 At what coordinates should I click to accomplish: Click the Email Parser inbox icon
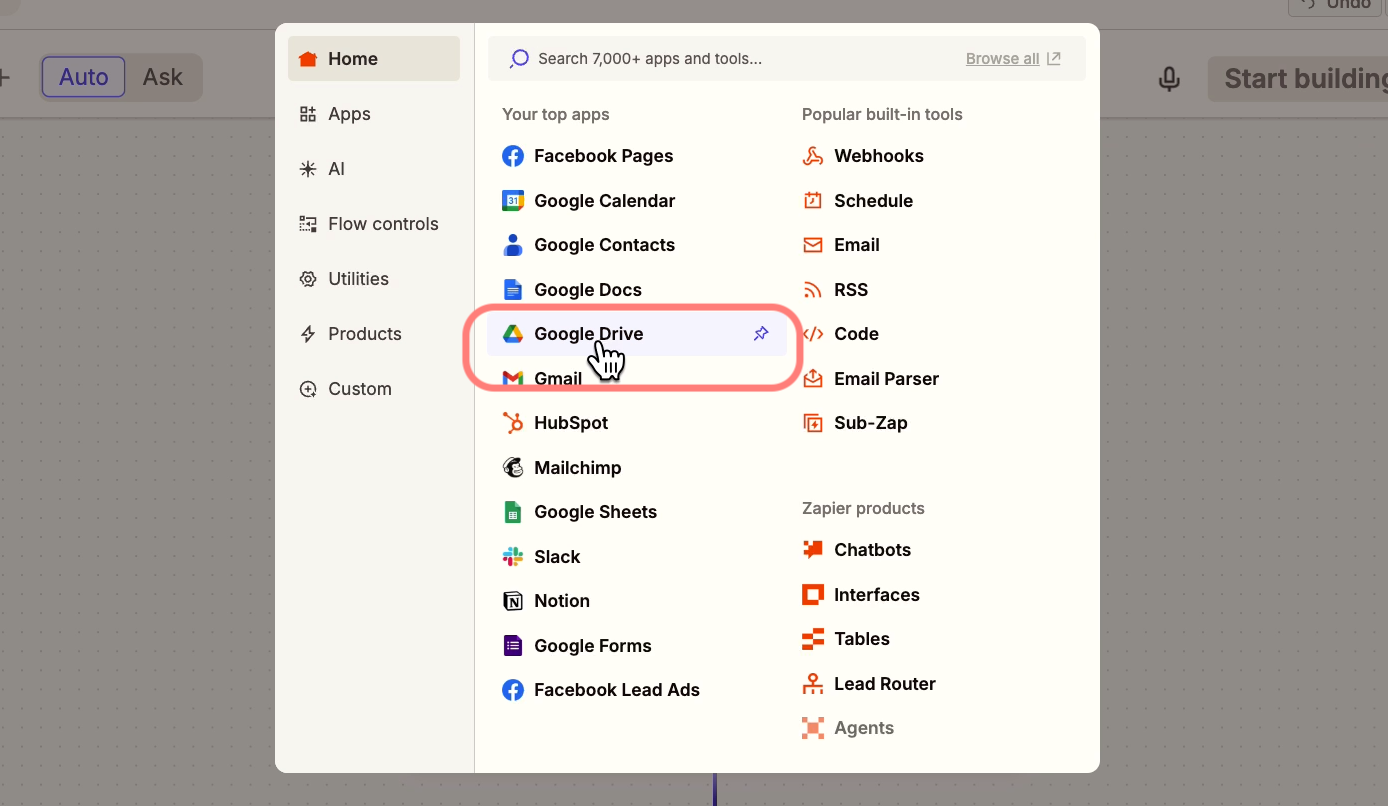tap(813, 379)
